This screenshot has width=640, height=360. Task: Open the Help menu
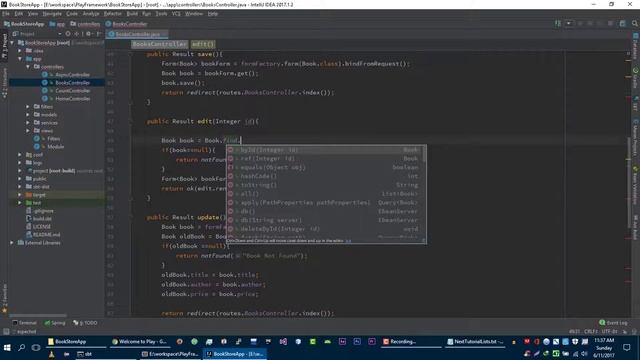pyautogui.click(x=213, y=13)
